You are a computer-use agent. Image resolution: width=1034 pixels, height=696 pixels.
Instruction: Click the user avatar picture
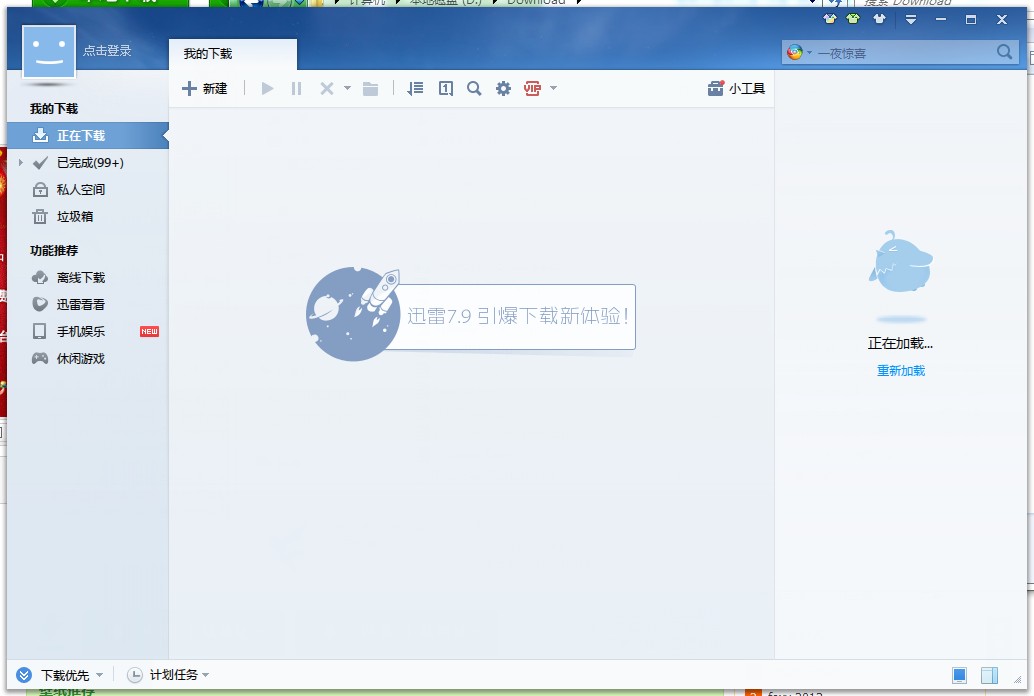click(x=49, y=51)
